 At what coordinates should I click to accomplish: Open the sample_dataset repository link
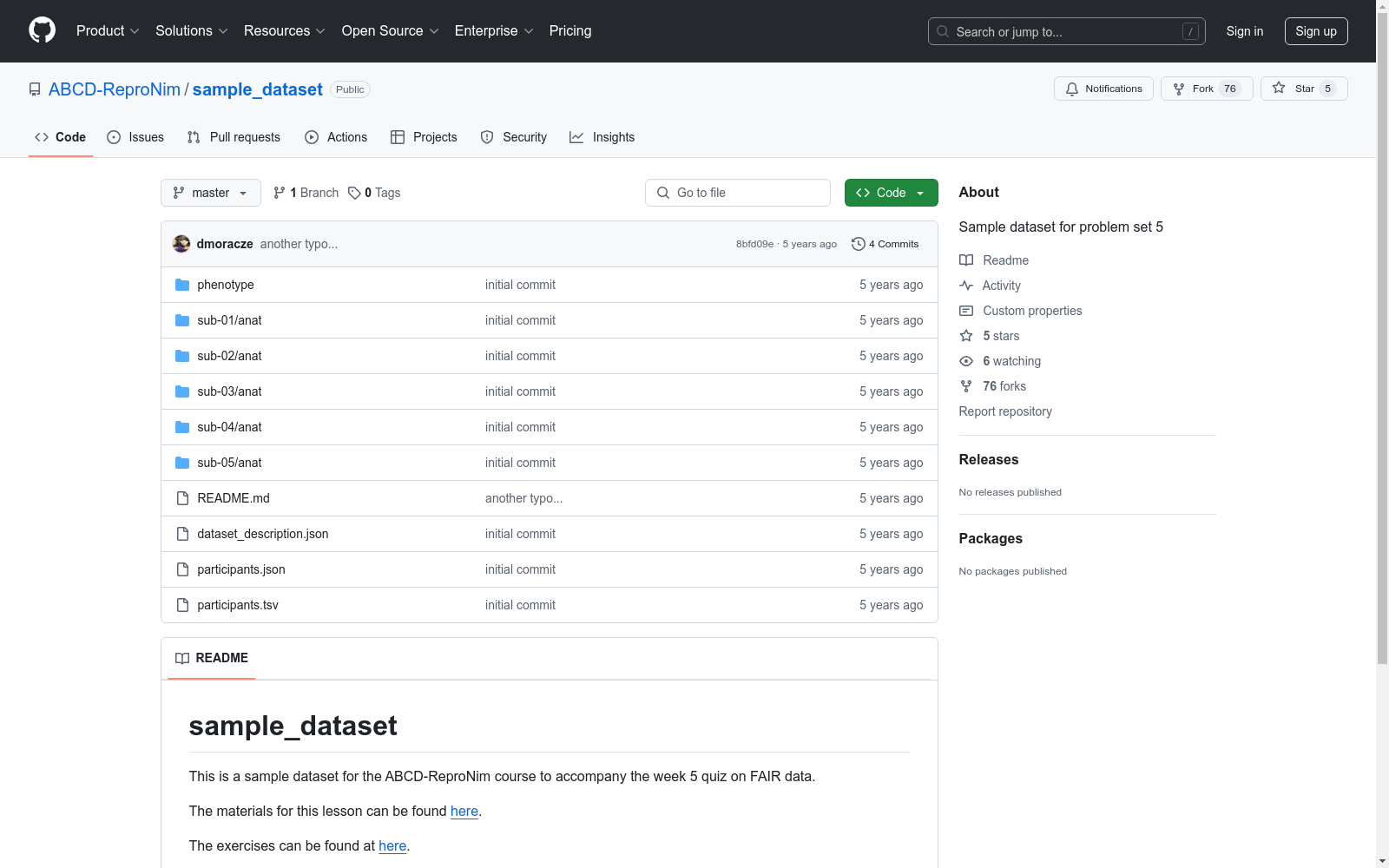click(258, 89)
